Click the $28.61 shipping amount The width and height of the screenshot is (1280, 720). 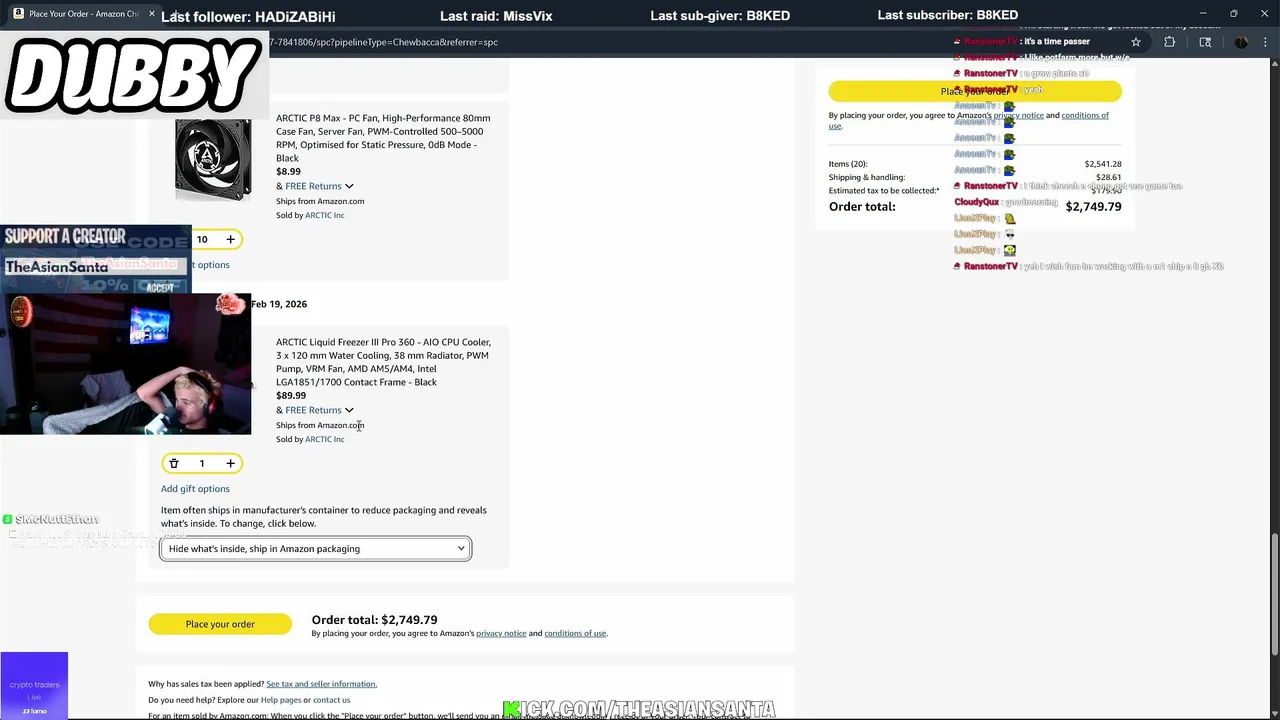1108,177
